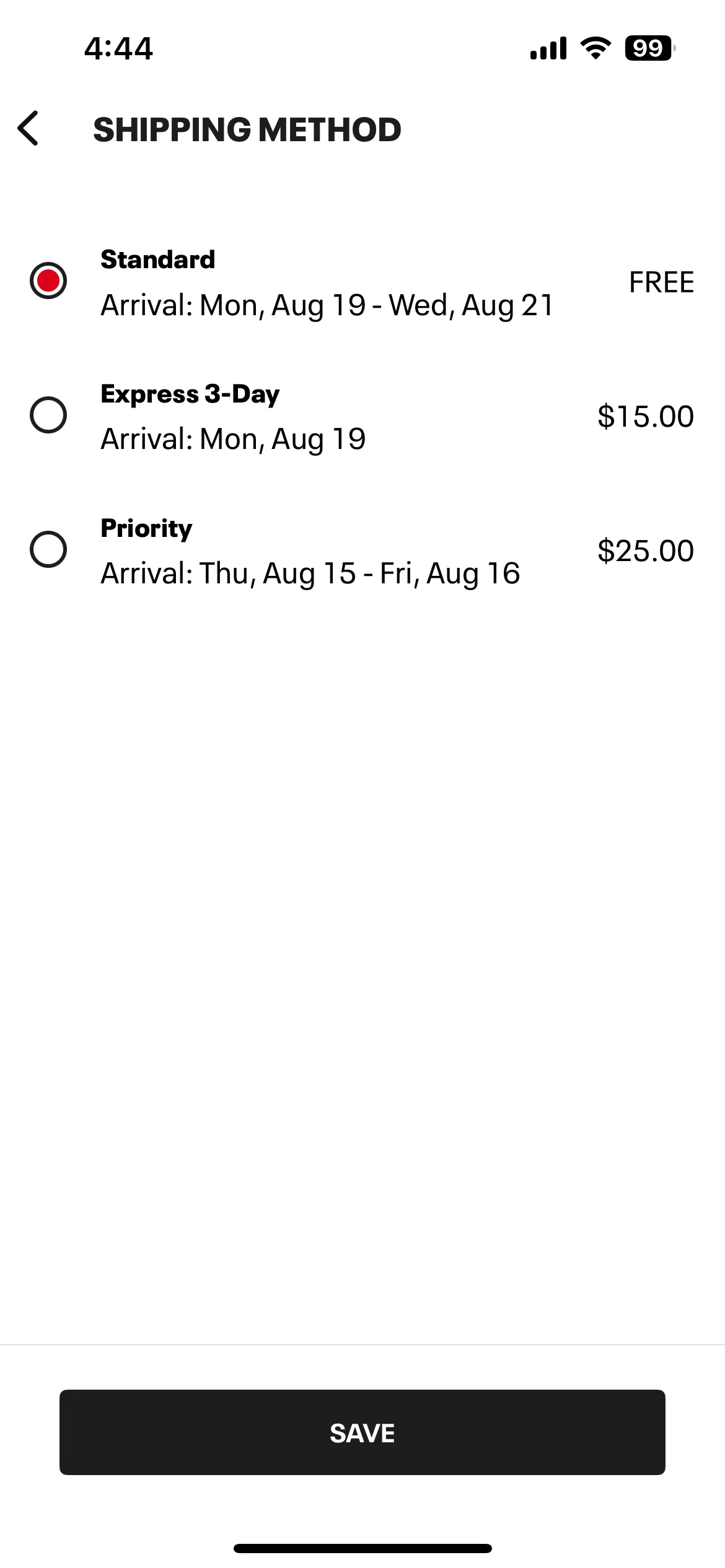Tap the Standard shipping label

(x=158, y=259)
